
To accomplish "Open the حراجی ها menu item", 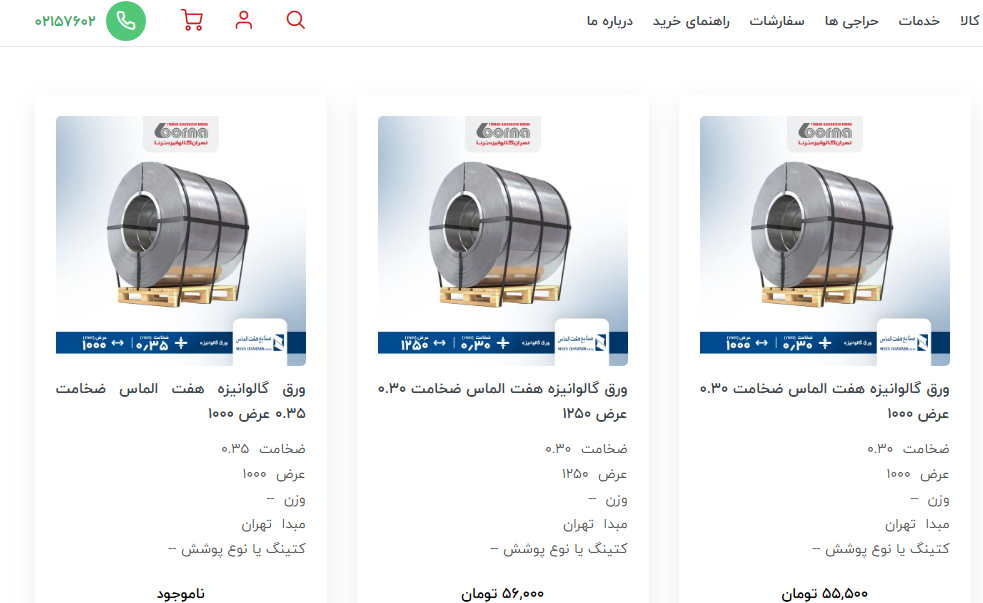I will click(x=851, y=21).
